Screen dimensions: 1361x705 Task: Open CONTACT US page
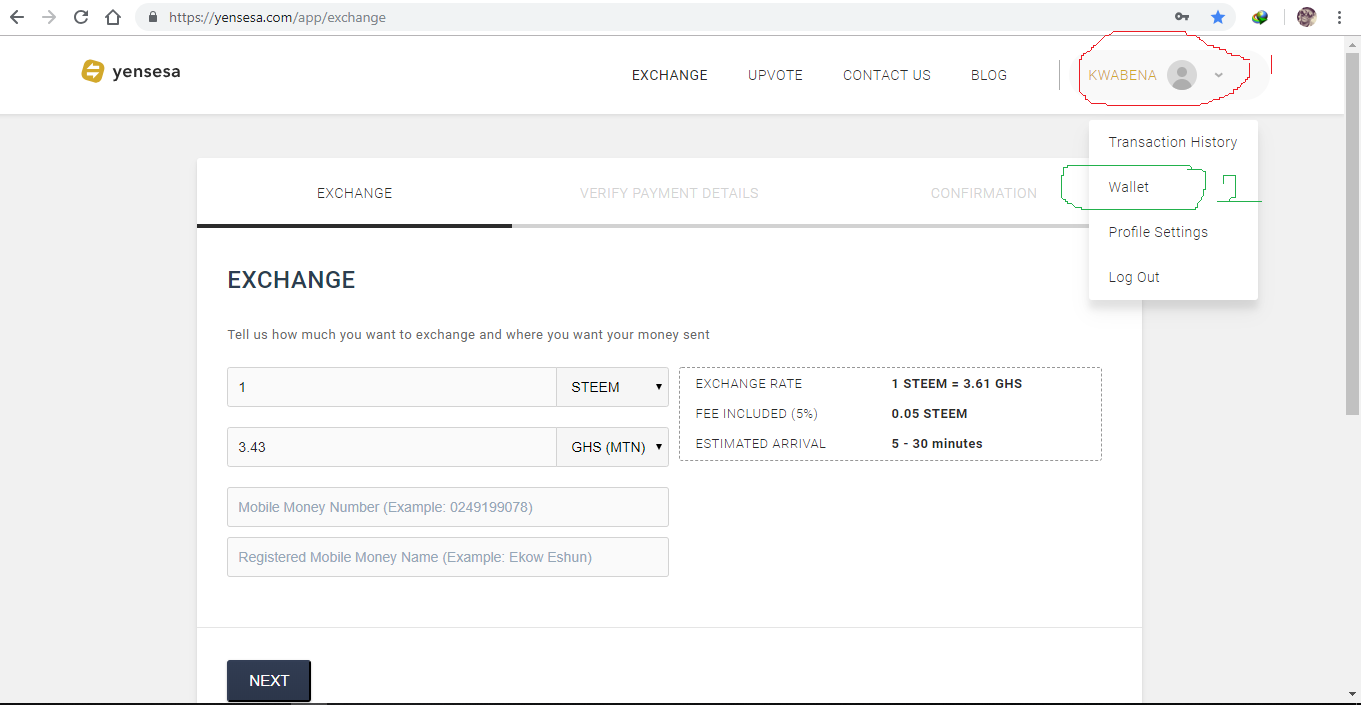887,75
